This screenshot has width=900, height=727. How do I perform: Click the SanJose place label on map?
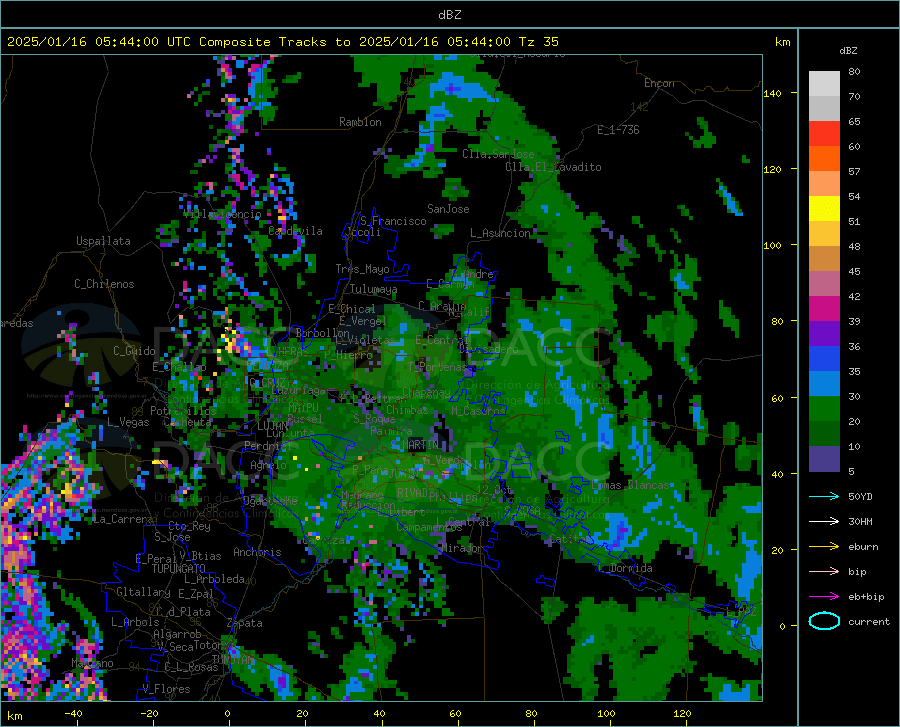tap(448, 209)
